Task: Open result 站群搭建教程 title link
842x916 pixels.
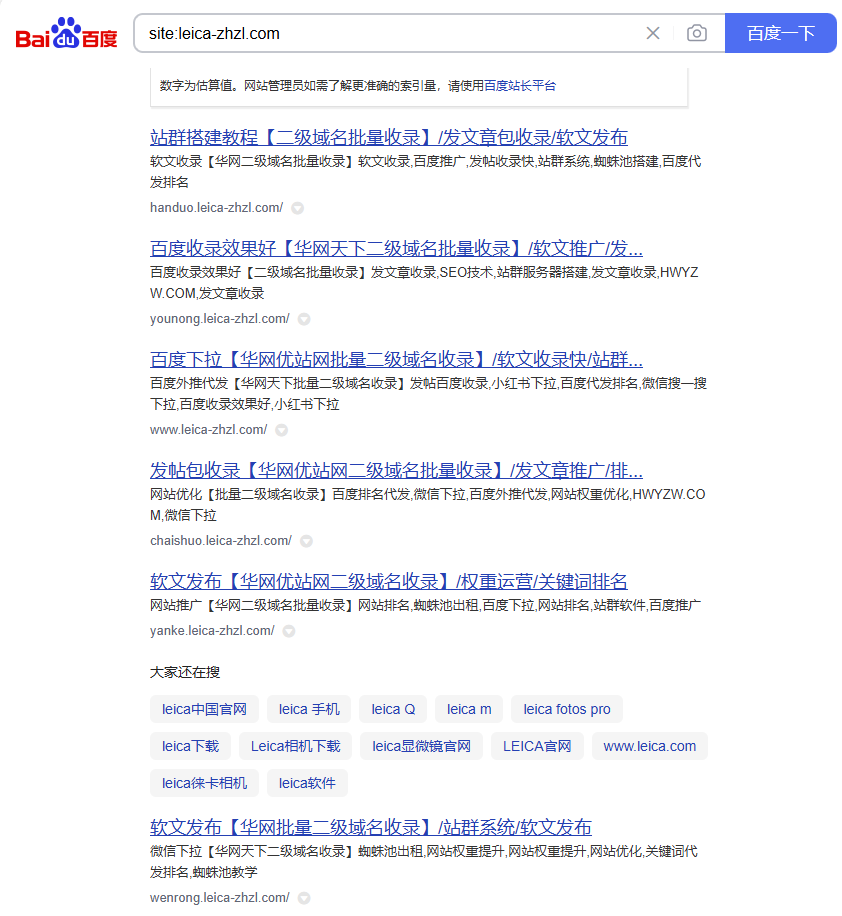Action: 389,137
